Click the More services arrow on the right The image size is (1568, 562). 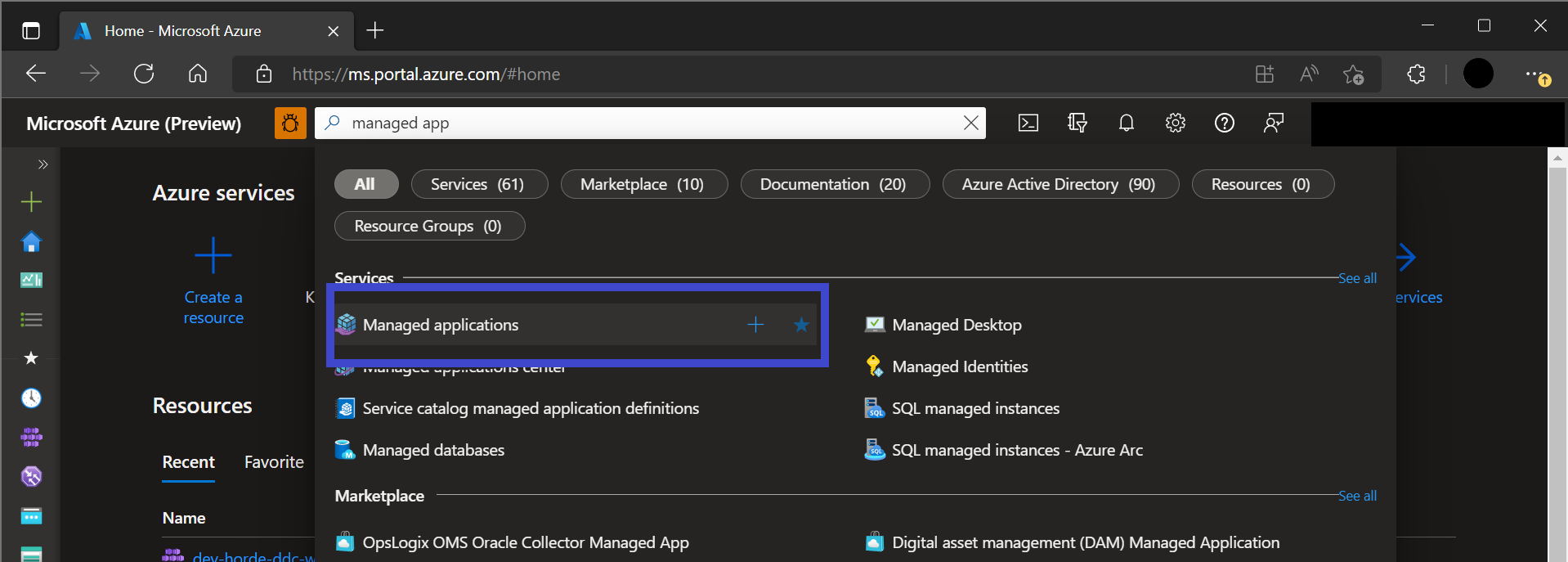click(x=1406, y=257)
